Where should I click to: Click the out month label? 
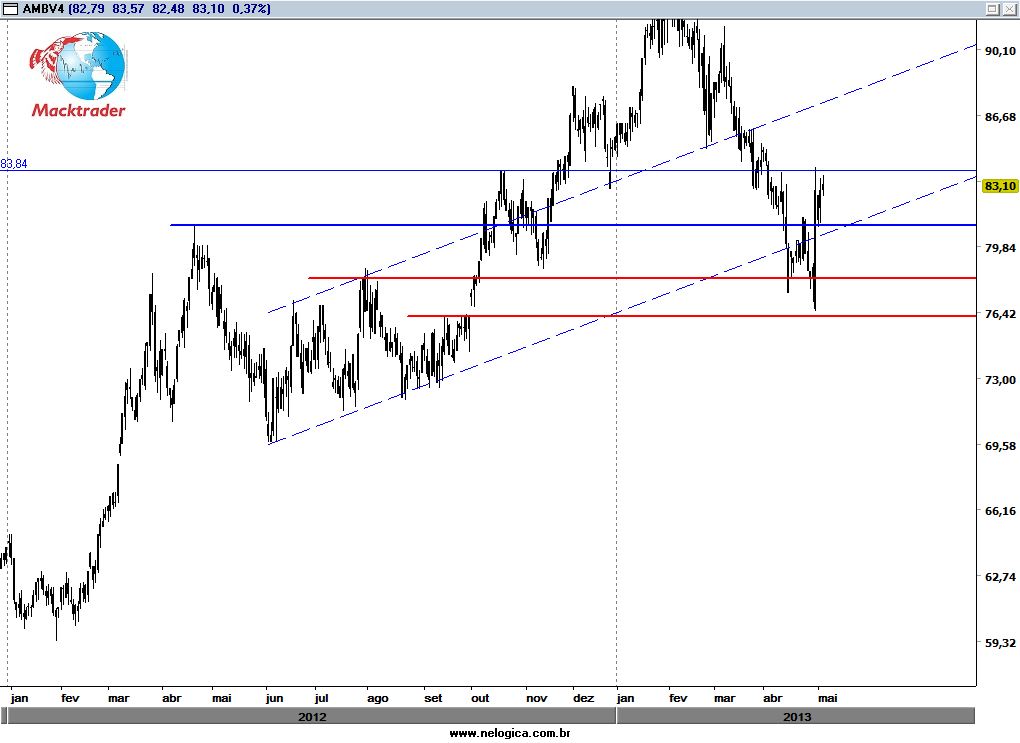(x=480, y=698)
